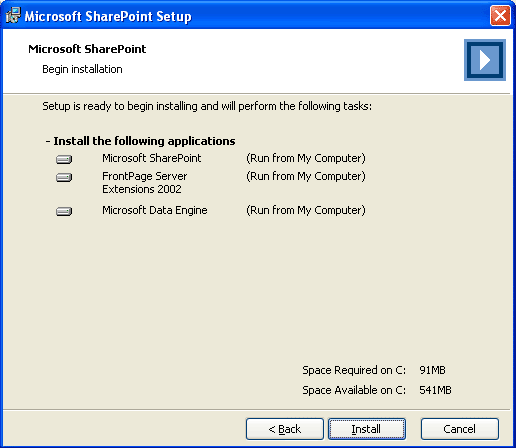Select the Microsoft Data Engine entry
Image resolution: width=516 pixels, height=448 pixels.
pyautogui.click(x=155, y=210)
